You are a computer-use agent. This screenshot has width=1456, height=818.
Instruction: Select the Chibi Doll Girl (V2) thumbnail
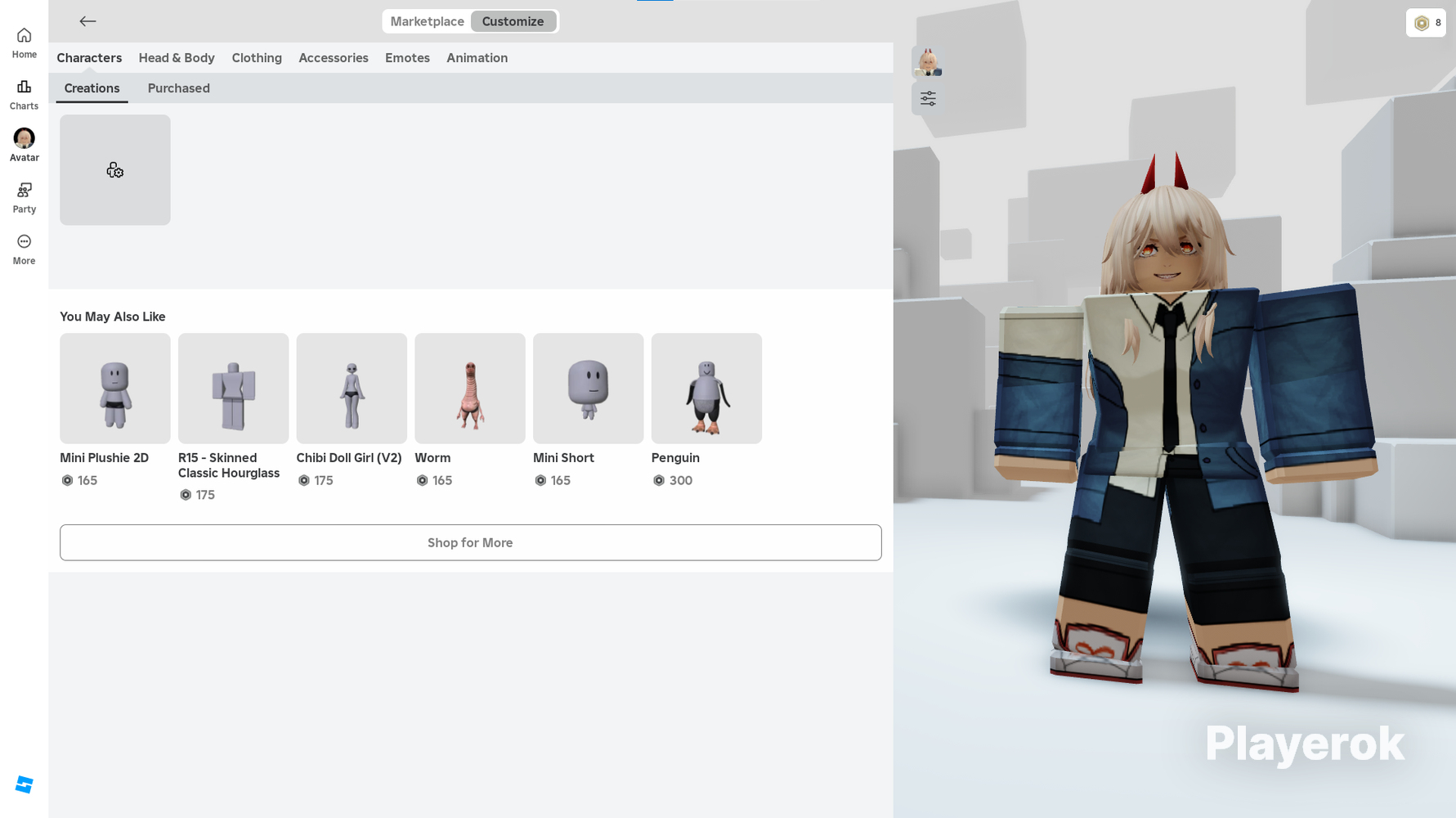point(352,389)
